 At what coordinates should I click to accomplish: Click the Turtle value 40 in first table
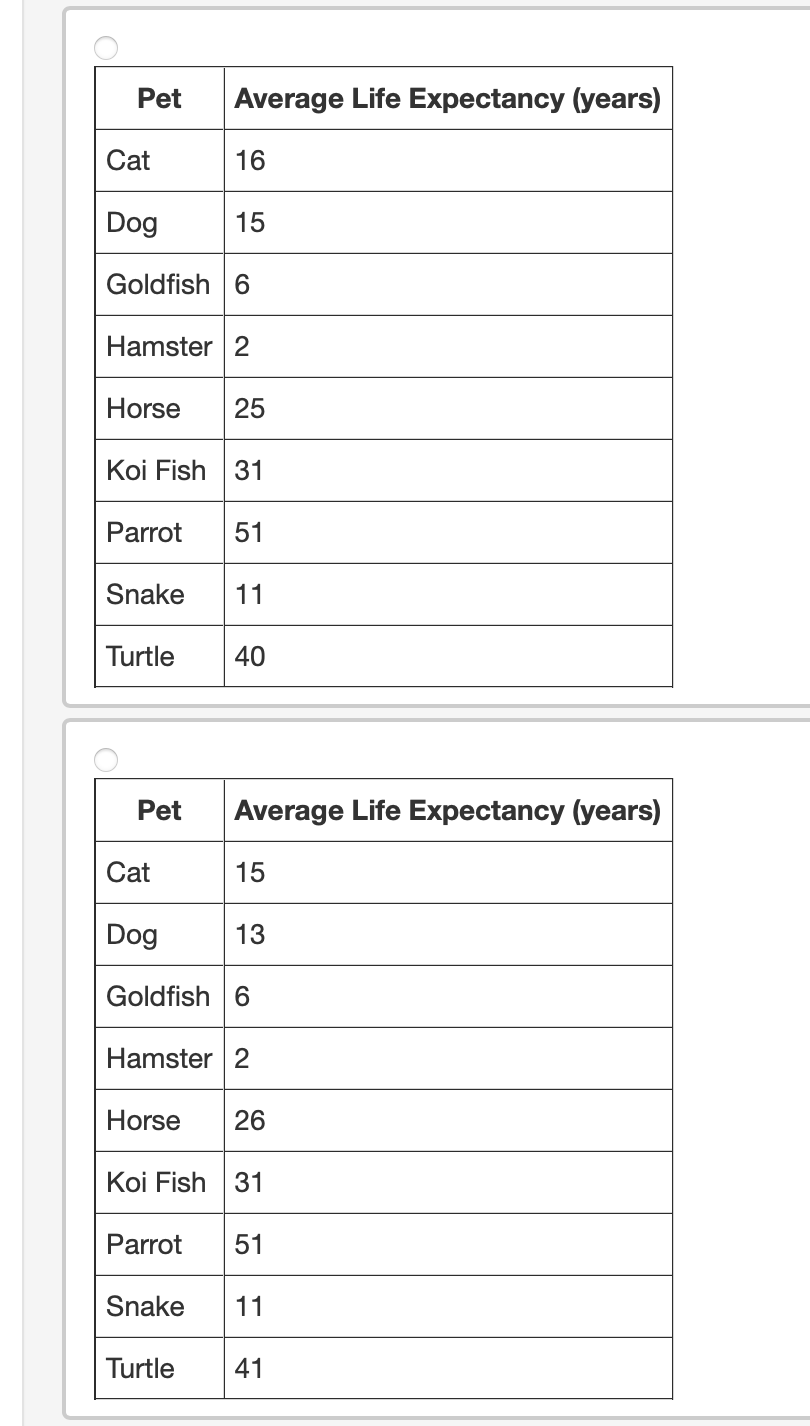248,656
